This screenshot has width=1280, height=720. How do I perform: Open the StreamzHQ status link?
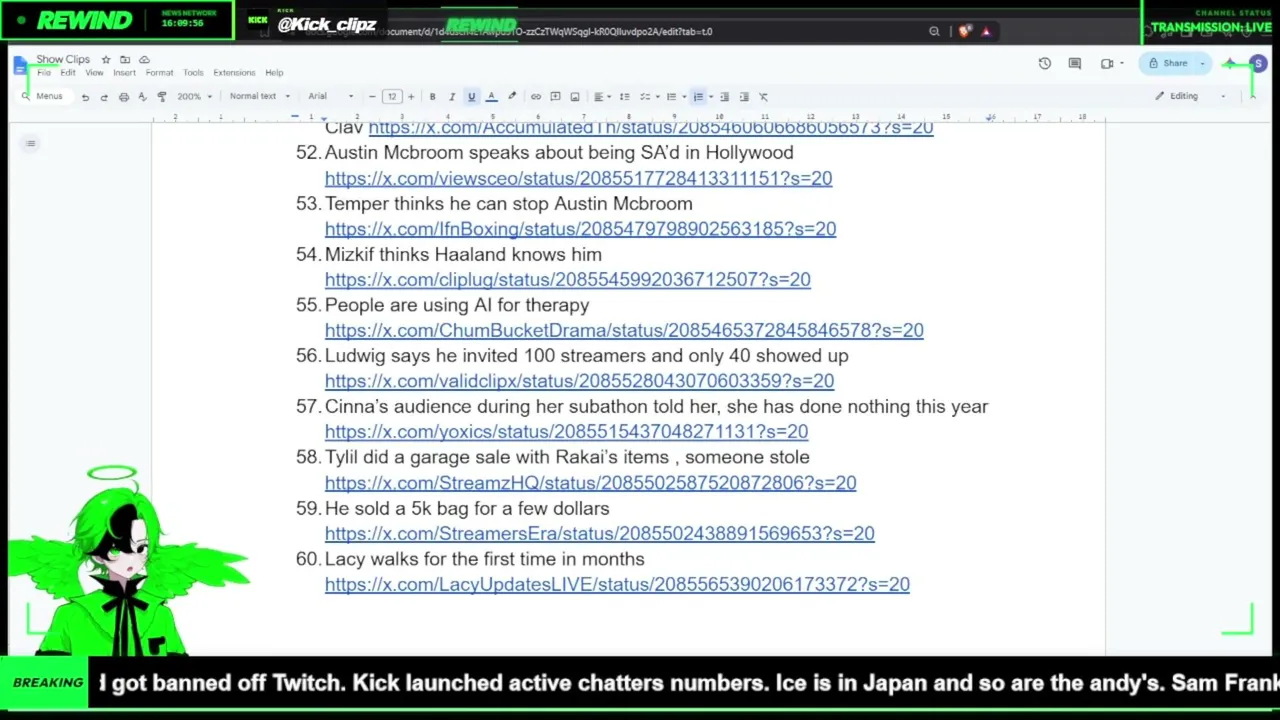[x=590, y=483]
